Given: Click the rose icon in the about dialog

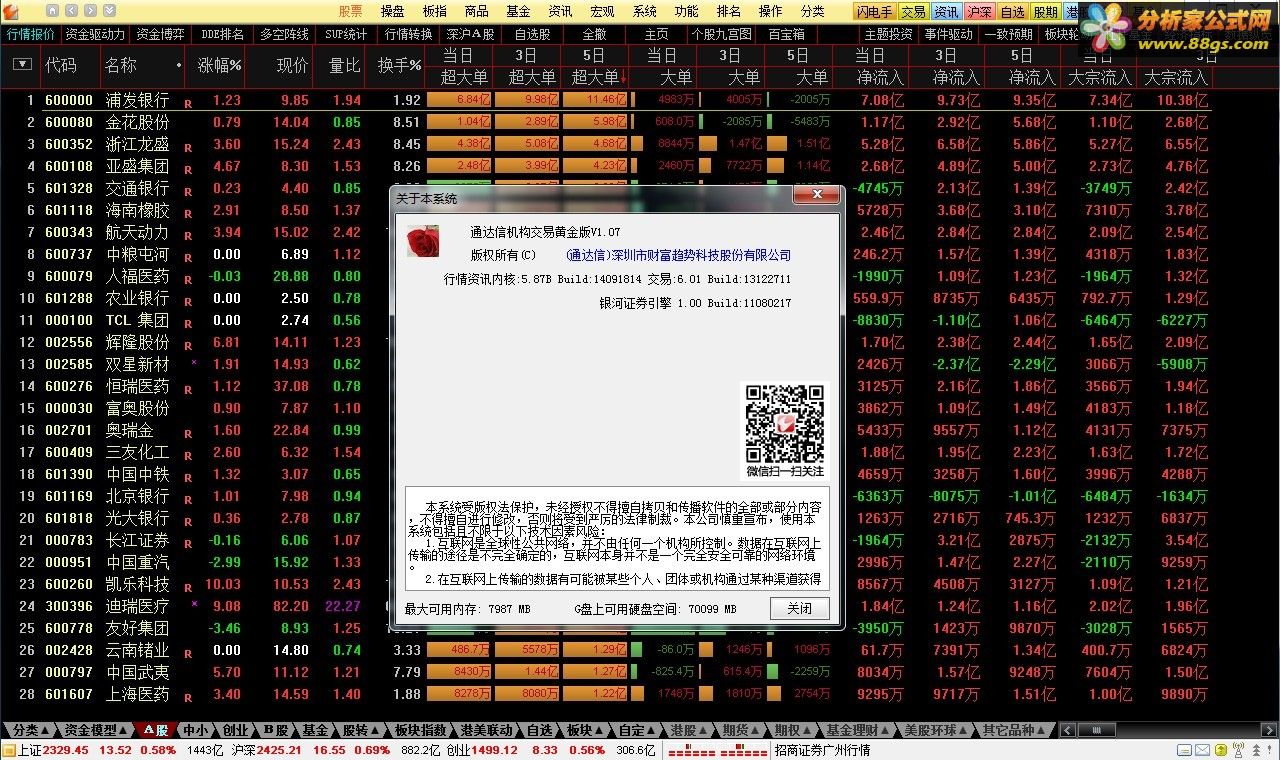Looking at the screenshot, I should [423, 241].
